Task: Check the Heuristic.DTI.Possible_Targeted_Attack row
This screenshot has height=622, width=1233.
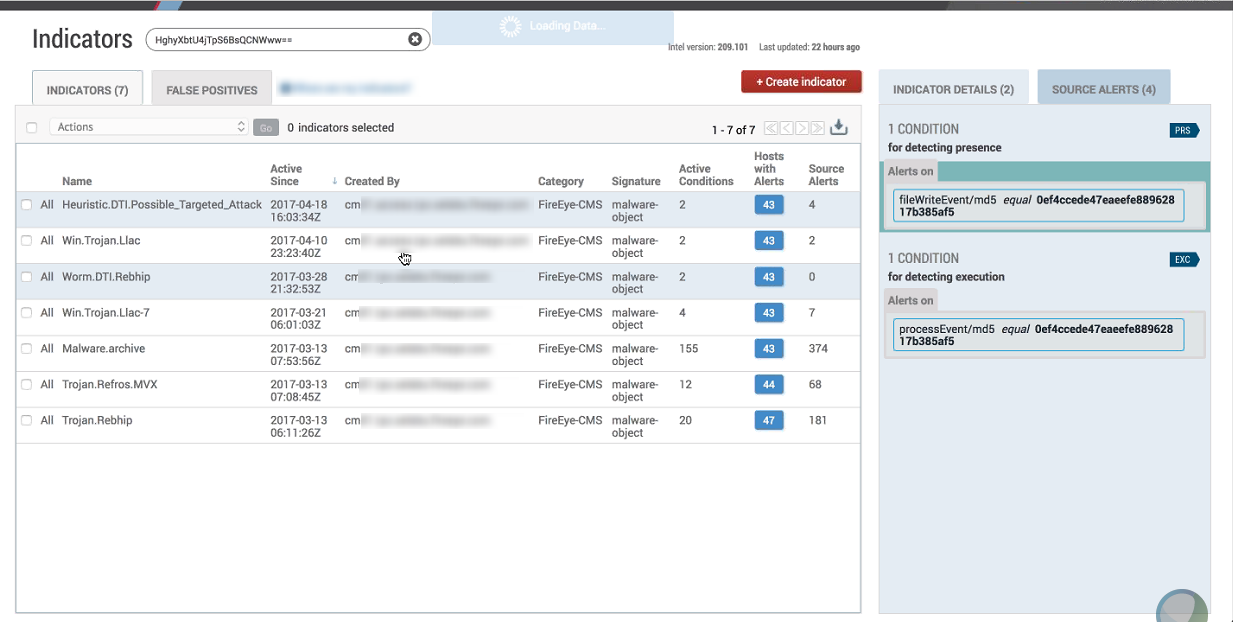Action: click(27, 205)
